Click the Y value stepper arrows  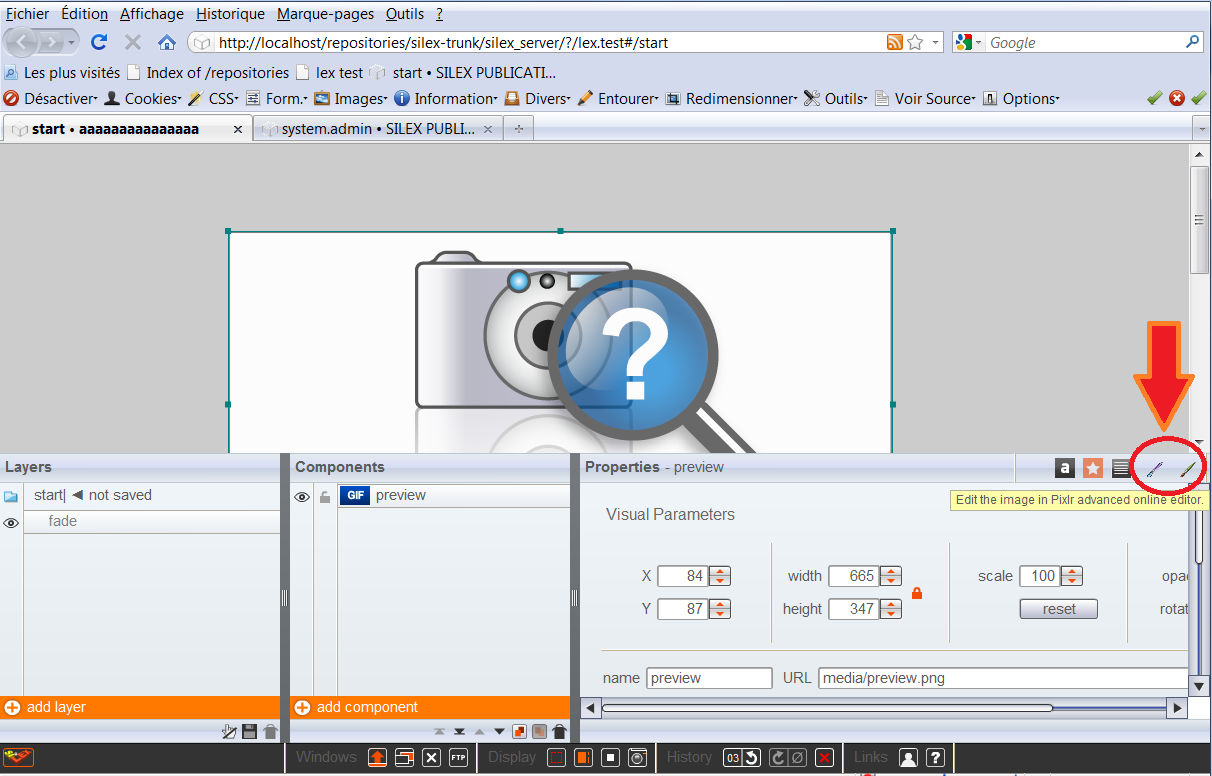(x=720, y=609)
